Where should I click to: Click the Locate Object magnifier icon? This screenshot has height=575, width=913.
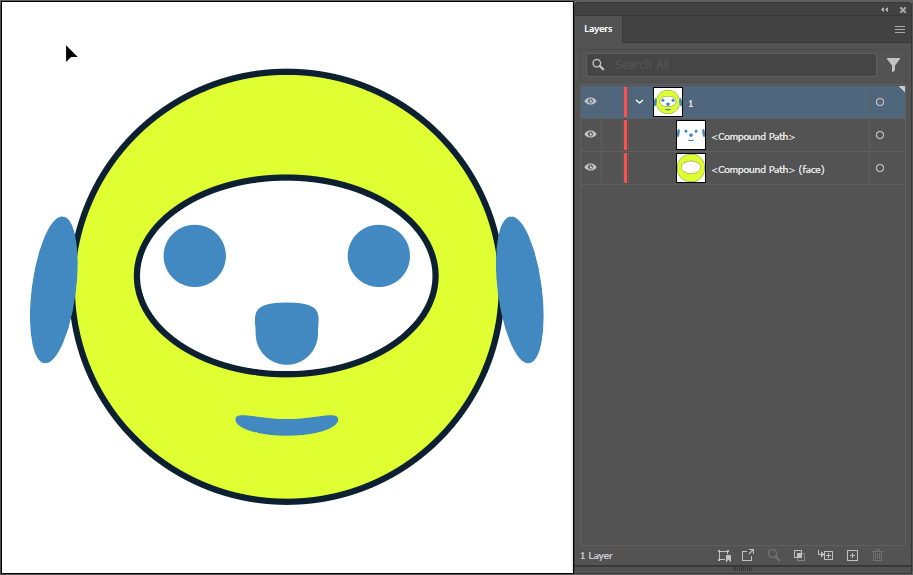pyautogui.click(x=773, y=555)
